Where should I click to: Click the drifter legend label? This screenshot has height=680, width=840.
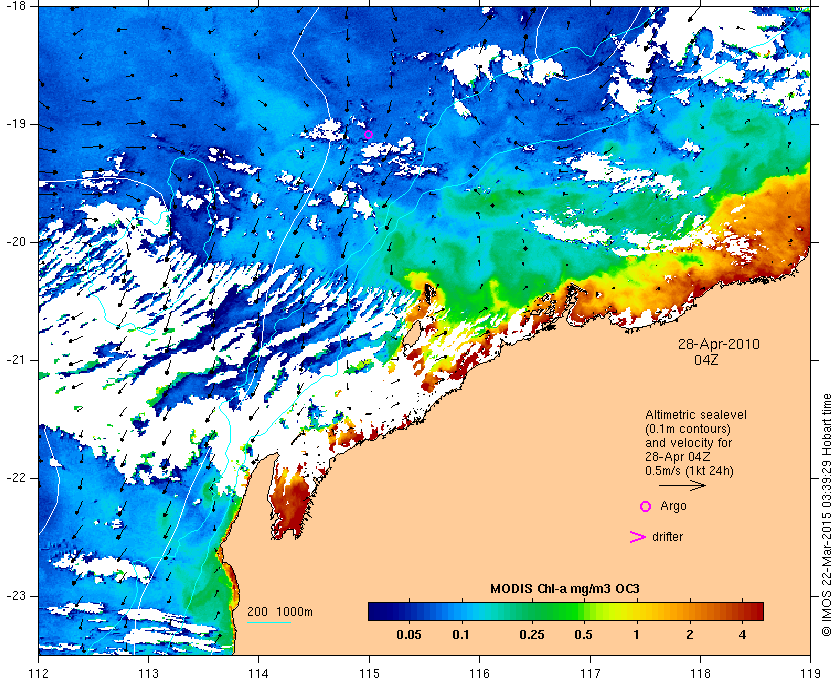coord(668,537)
